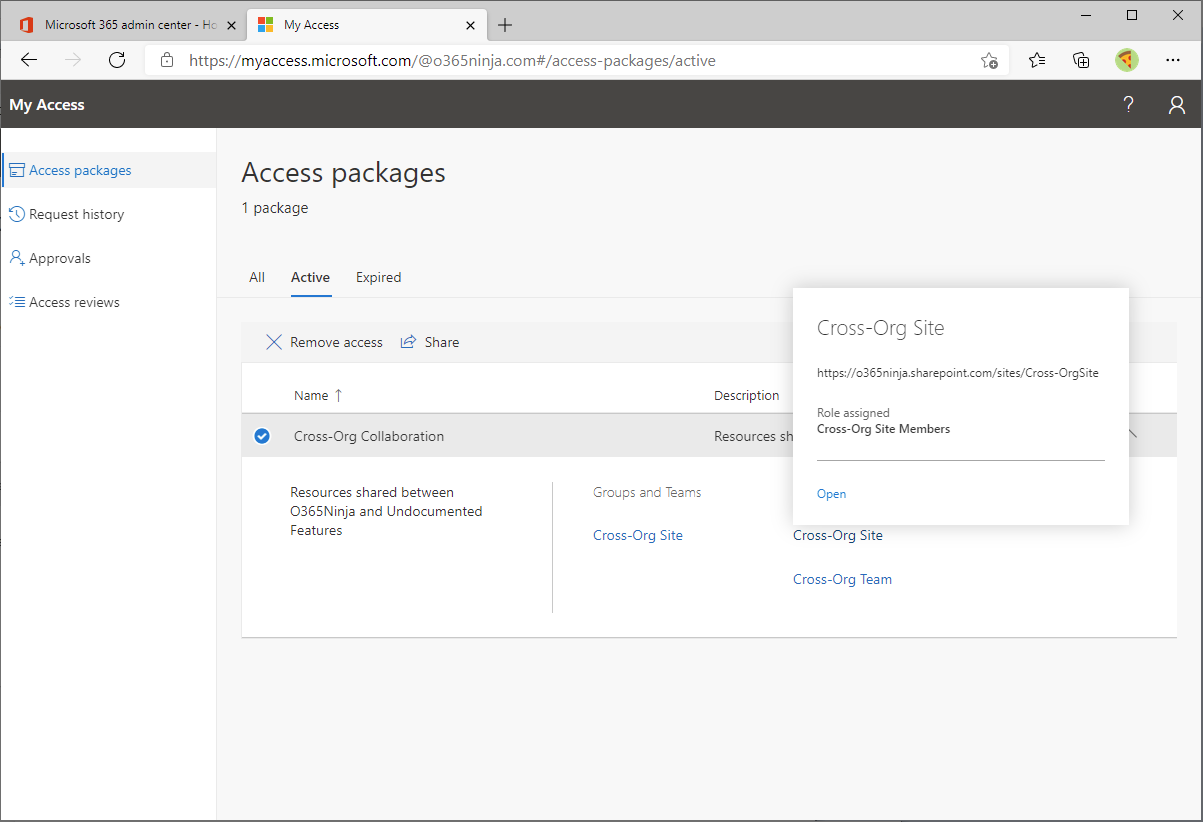1203x822 pixels.
Task: Toggle the Name column sort arrow
Action: [x=336, y=395]
